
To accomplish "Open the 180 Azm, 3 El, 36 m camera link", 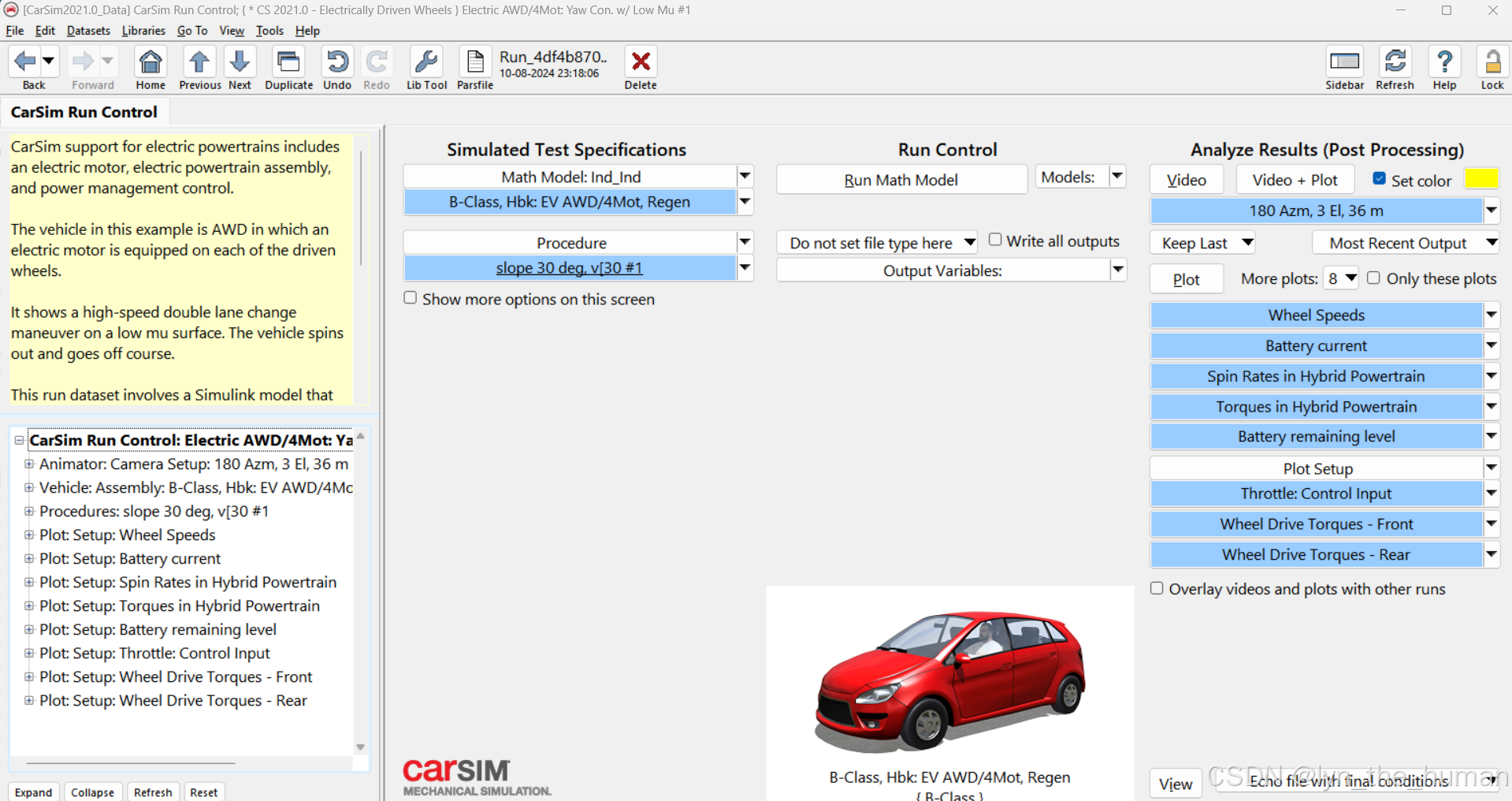I will (x=1316, y=210).
